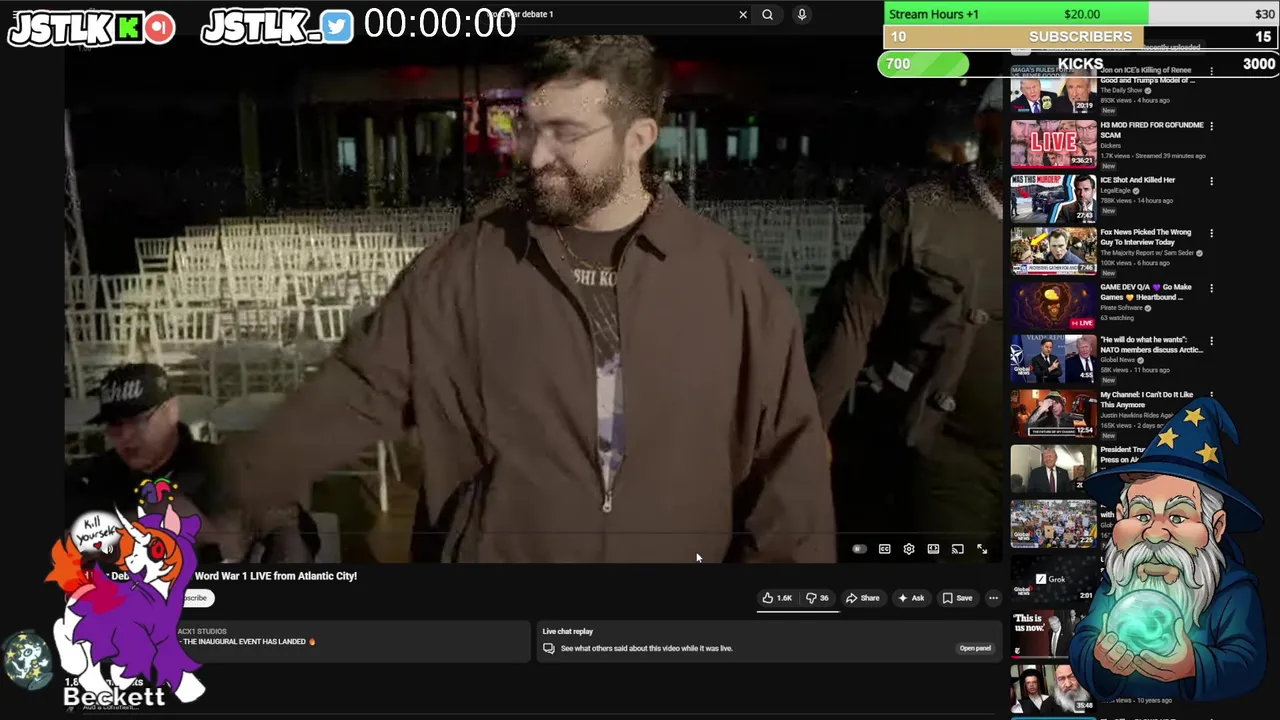1280x720 pixels.
Task: Open the Share dialog
Action: [x=862, y=598]
